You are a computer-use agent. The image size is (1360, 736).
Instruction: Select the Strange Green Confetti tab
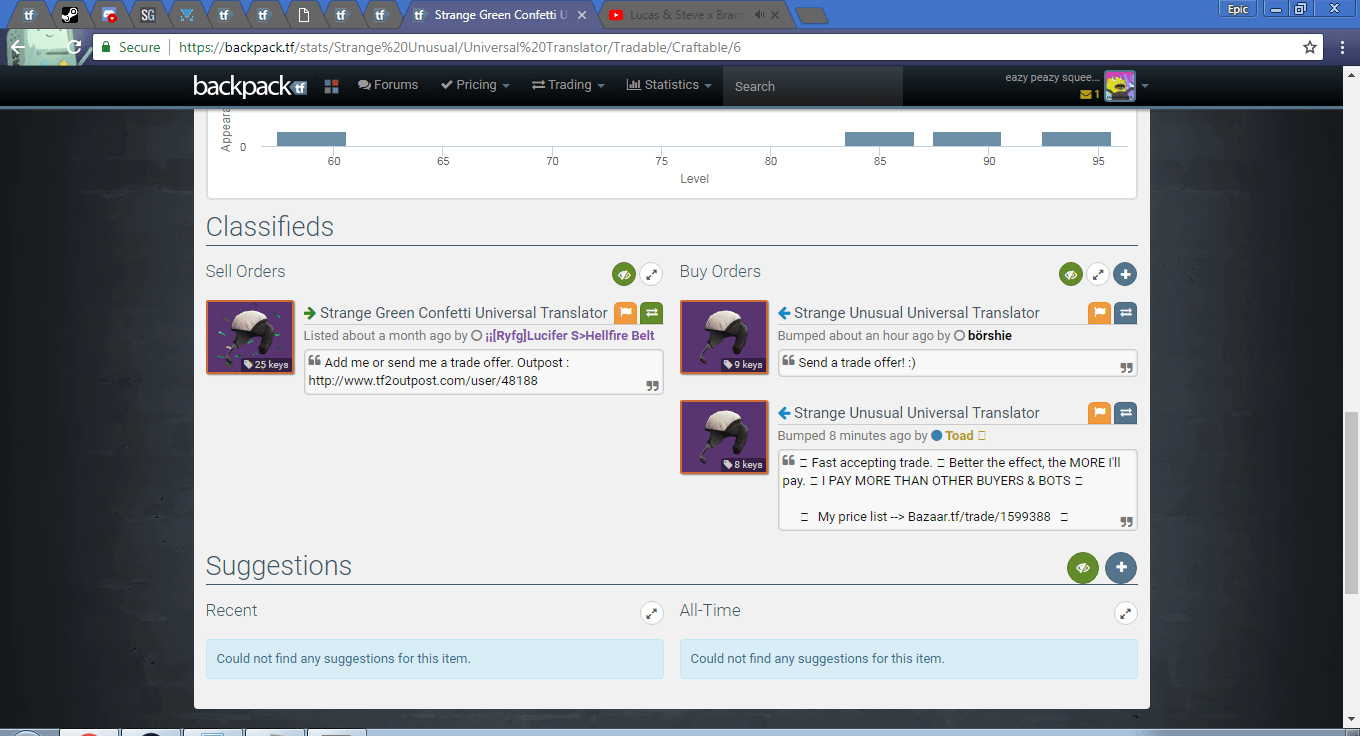tap(500, 15)
